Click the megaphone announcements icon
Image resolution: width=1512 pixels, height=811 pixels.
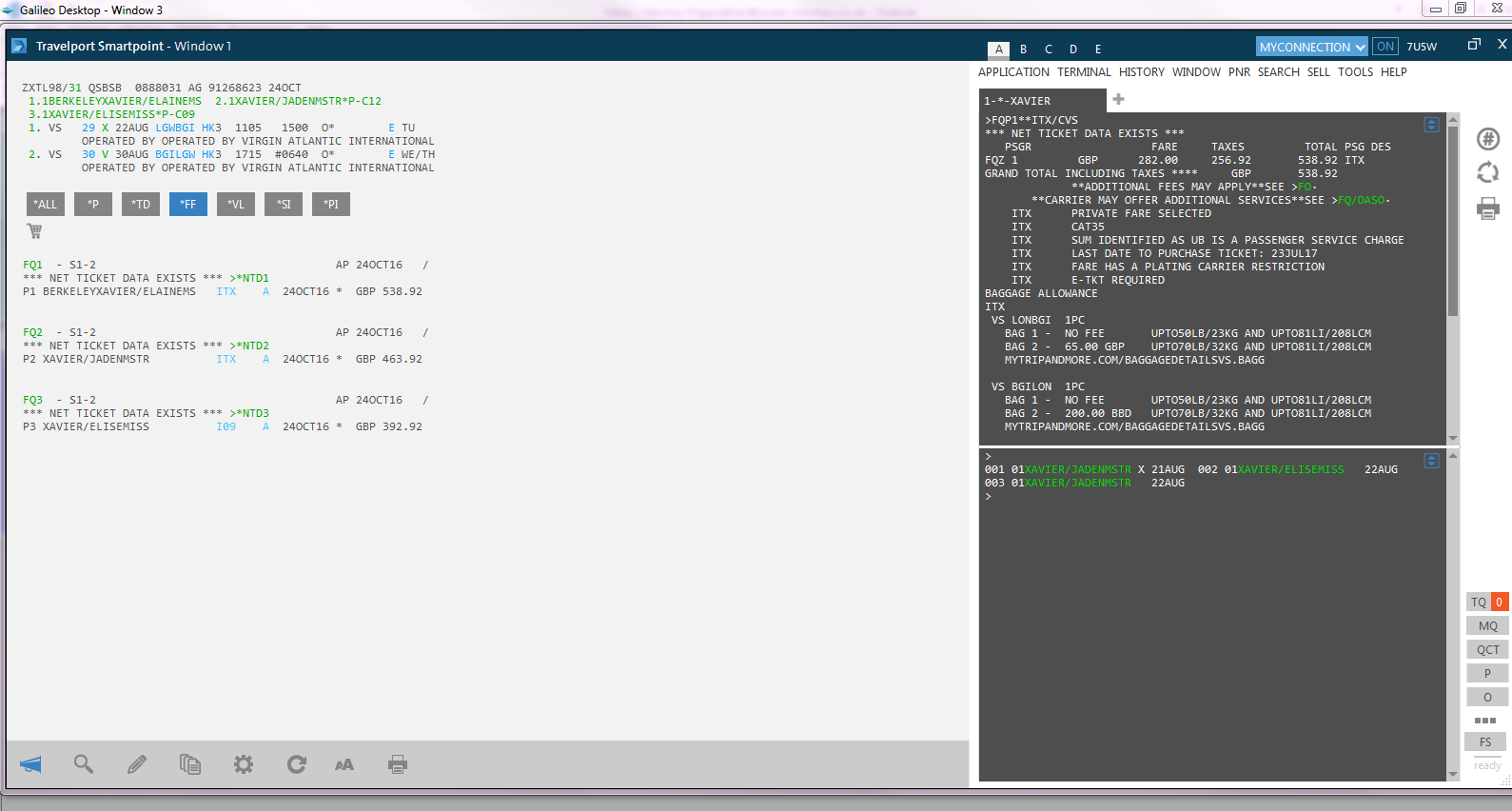(30, 764)
